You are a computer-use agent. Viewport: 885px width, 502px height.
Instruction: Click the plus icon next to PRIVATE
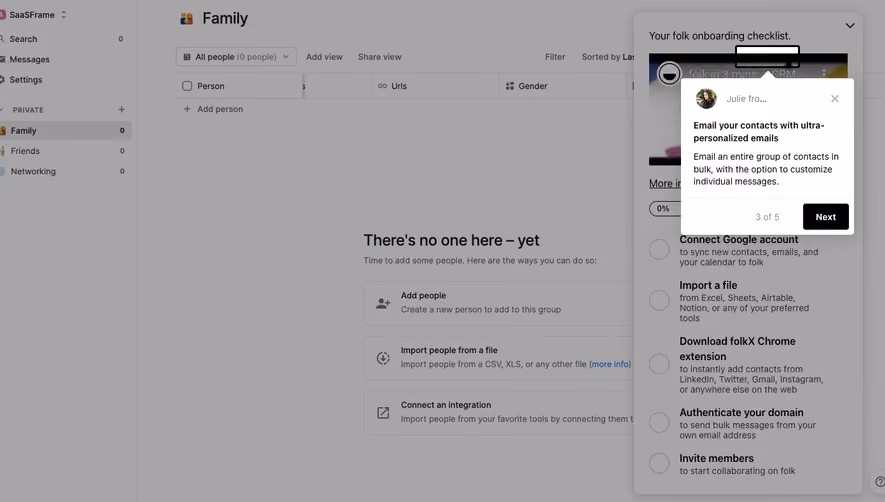point(121,110)
